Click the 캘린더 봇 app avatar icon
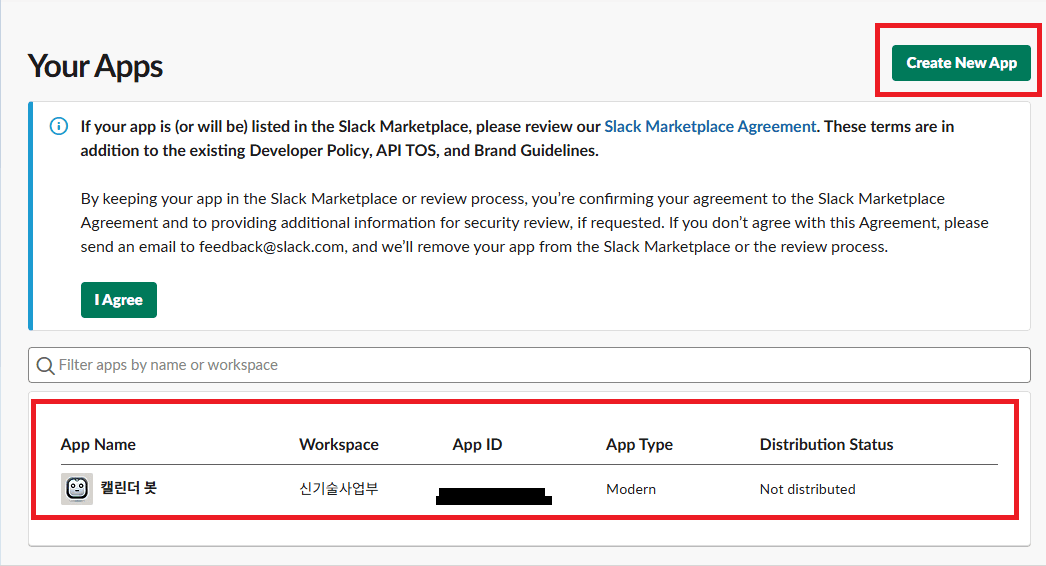This screenshot has height=566, width=1046. (x=77, y=489)
